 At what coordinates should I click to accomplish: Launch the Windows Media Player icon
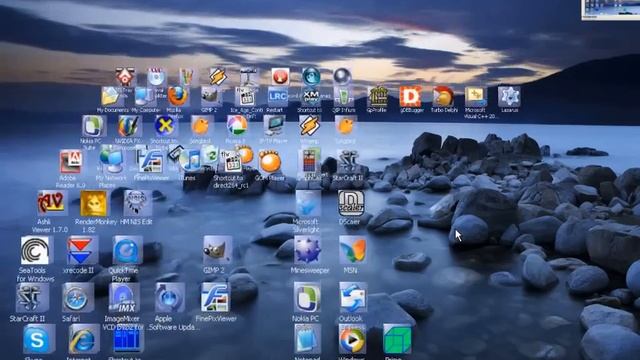tap(352, 340)
